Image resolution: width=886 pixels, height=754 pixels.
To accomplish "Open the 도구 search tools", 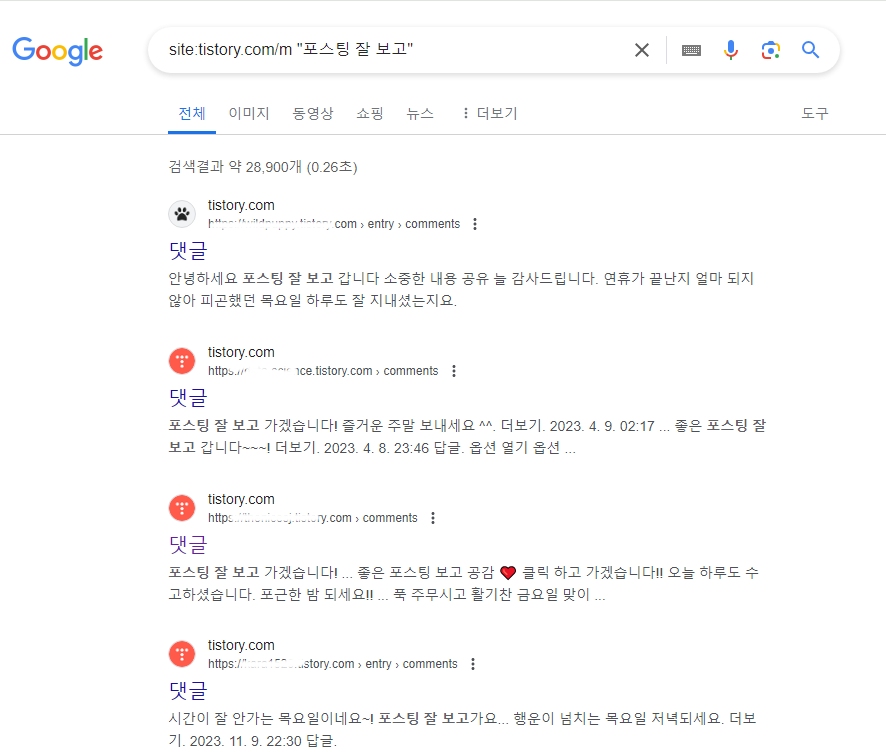I will point(815,113).
